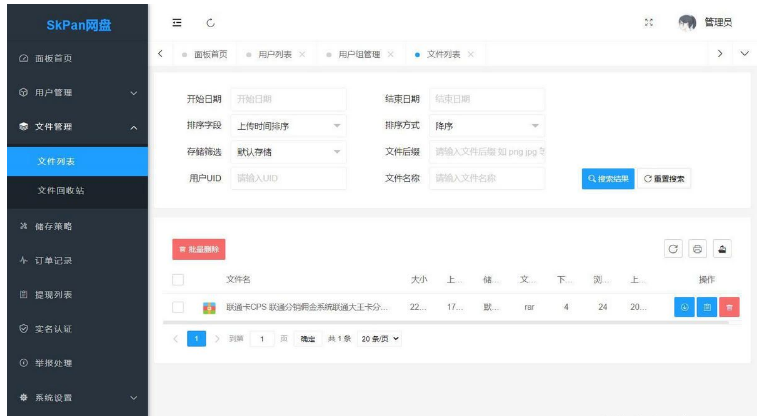Collapse the 文件管理 sidebar group

tap(77, 127)
